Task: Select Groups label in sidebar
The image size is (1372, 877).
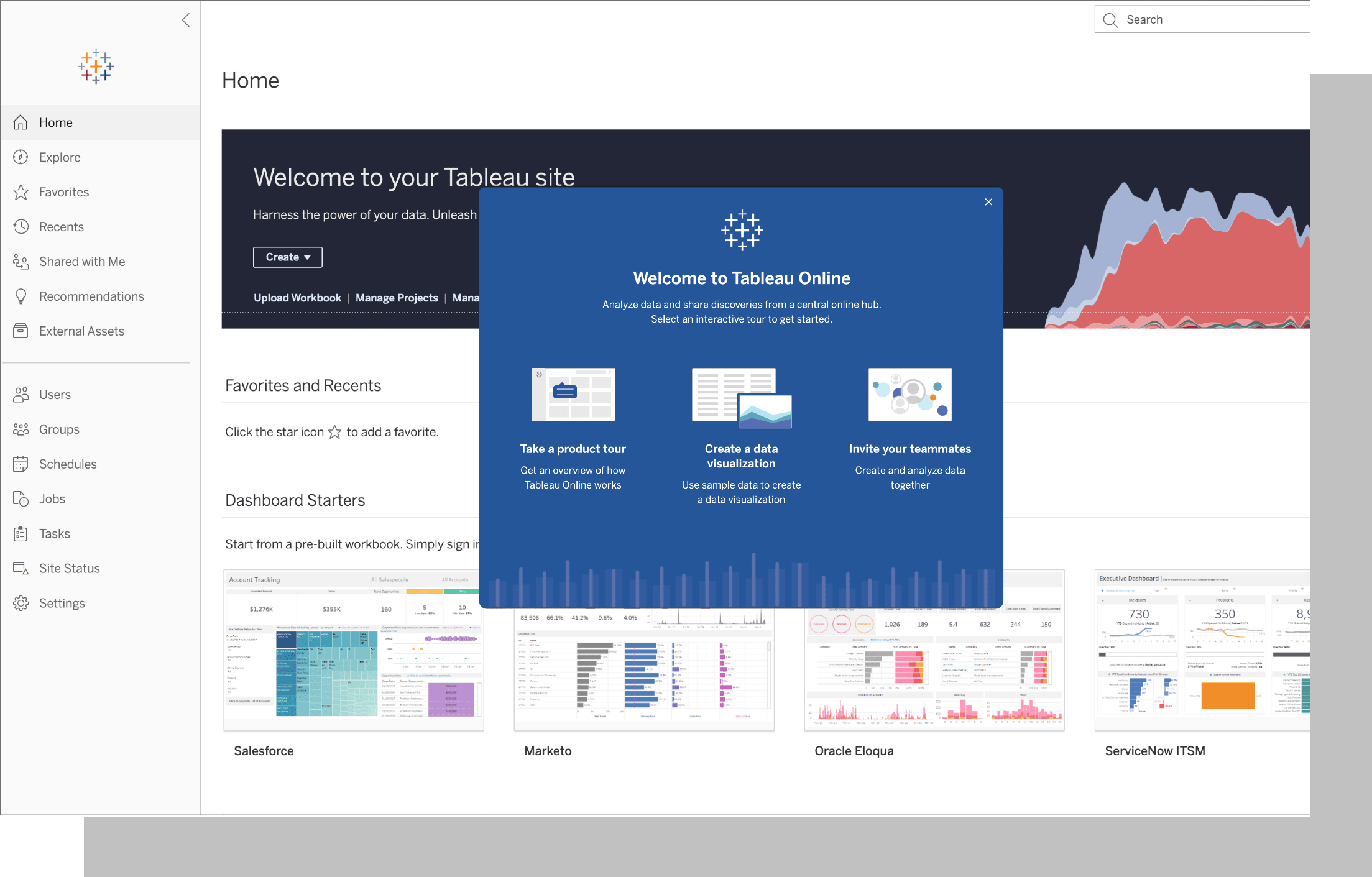Action: (59, 429)
